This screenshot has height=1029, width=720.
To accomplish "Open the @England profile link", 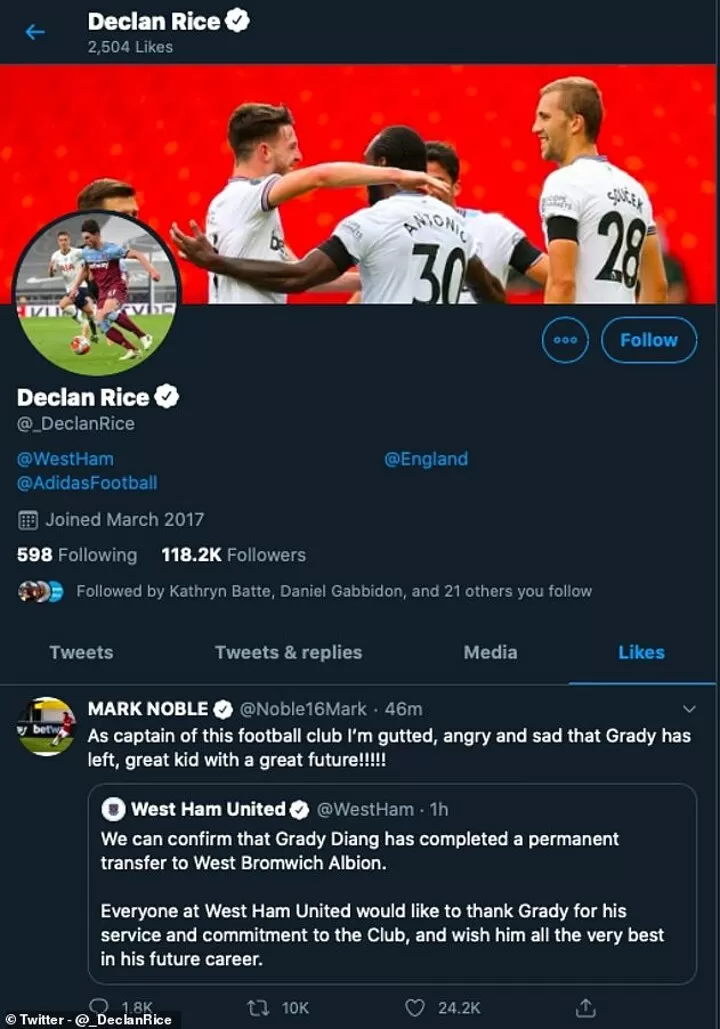I will 426,459.
